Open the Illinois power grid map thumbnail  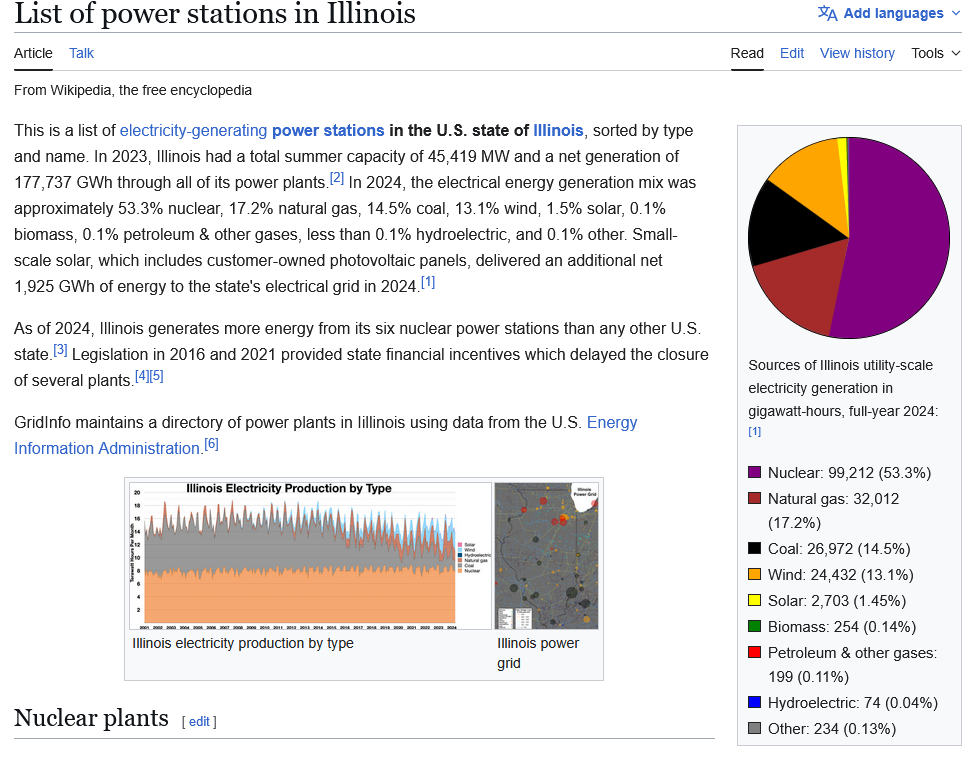point(546,556)
